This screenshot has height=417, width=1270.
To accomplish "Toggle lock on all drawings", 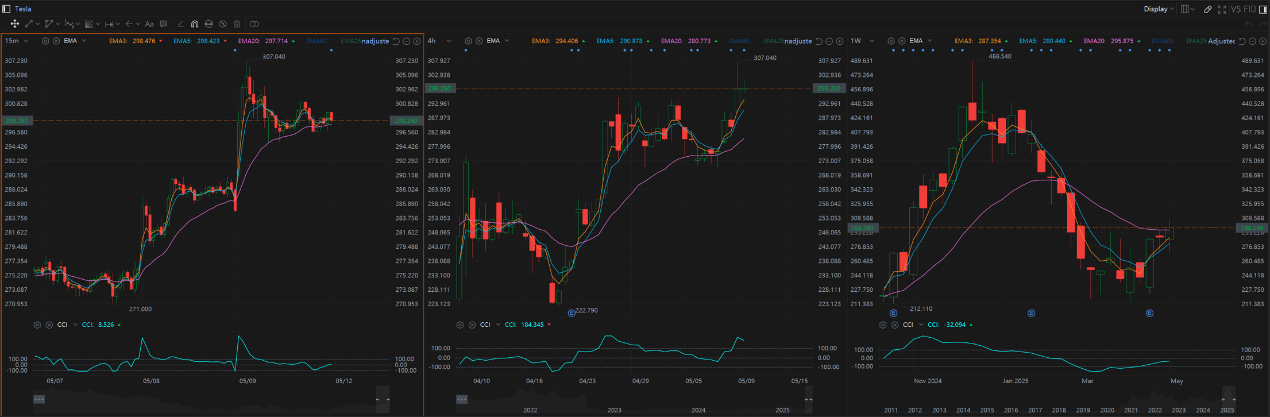I will [x=208, y=23].
